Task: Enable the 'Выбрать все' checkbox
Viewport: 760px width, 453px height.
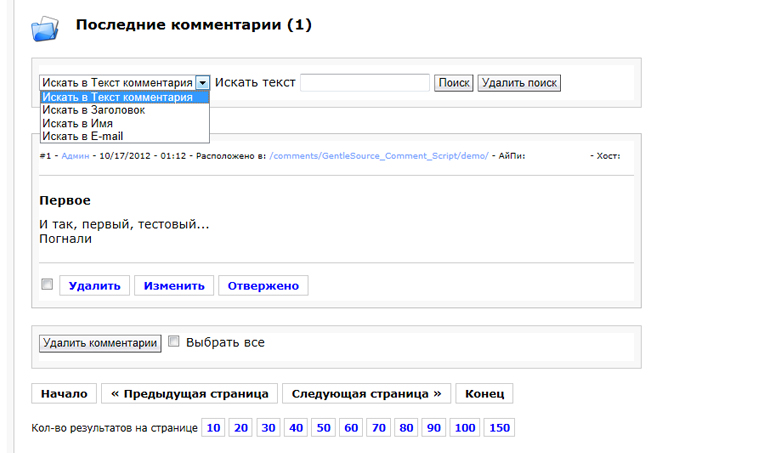Action: pos(174,342)
